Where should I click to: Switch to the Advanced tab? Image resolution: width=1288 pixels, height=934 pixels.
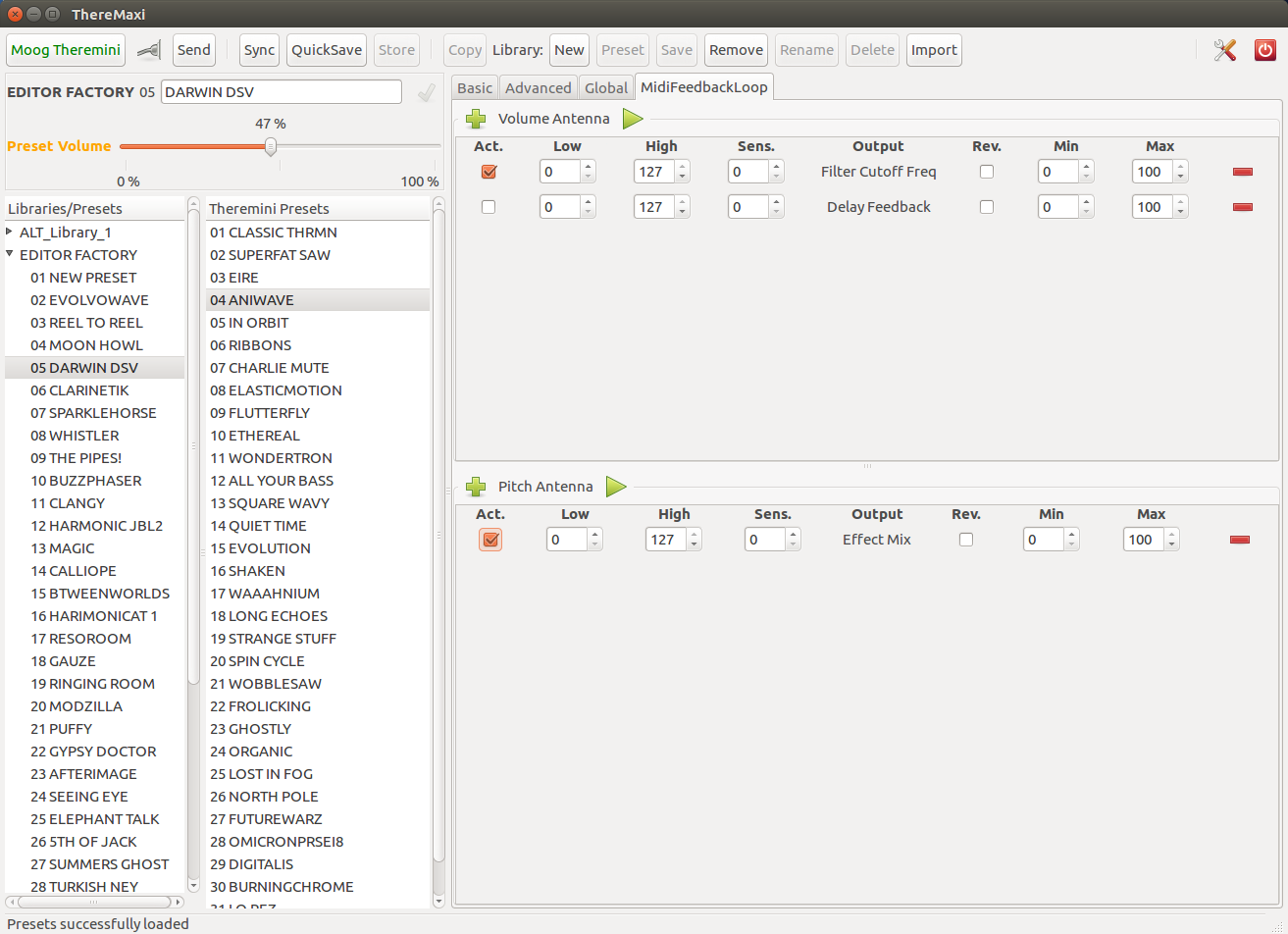(x=538, y=88)
